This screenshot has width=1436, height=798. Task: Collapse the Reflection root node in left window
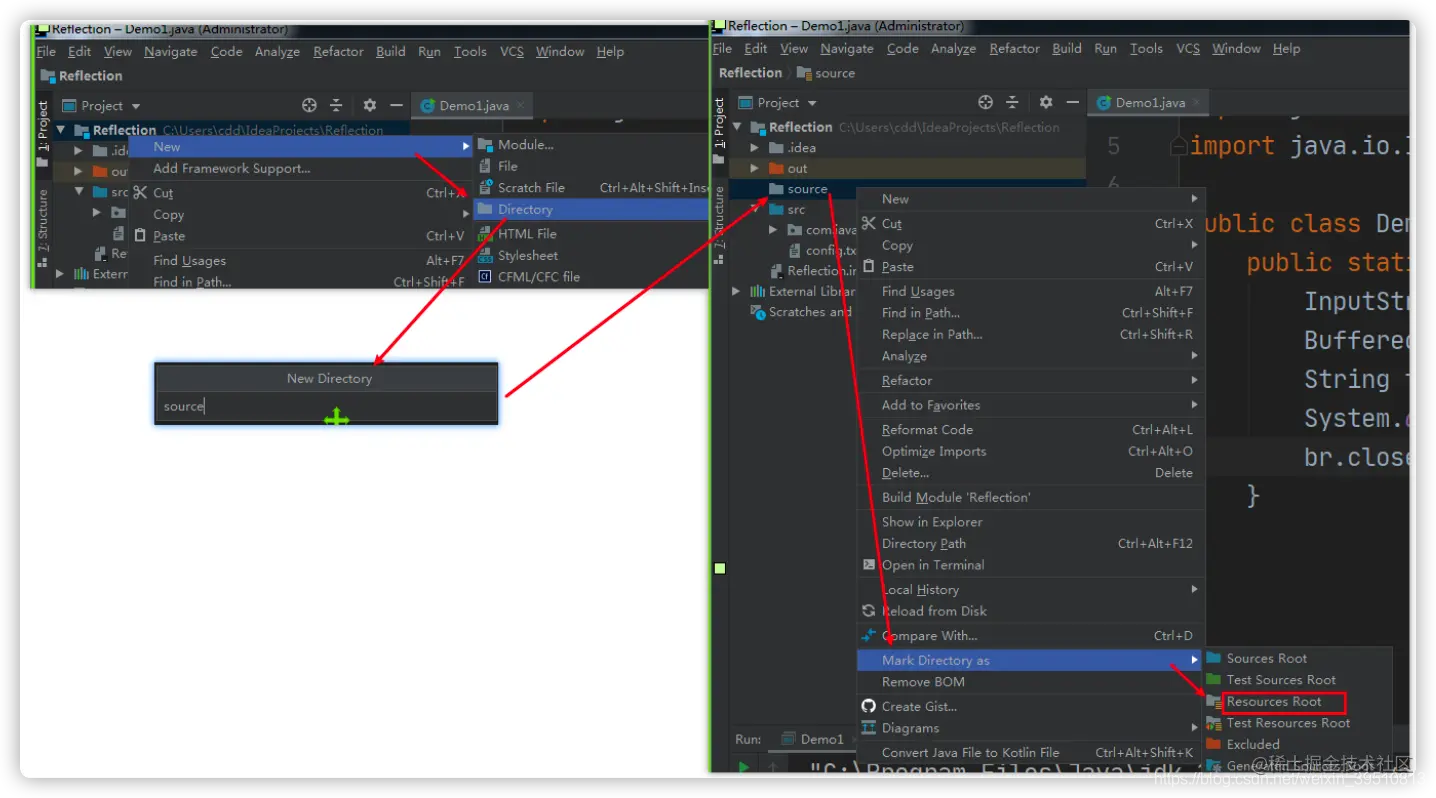61,130
